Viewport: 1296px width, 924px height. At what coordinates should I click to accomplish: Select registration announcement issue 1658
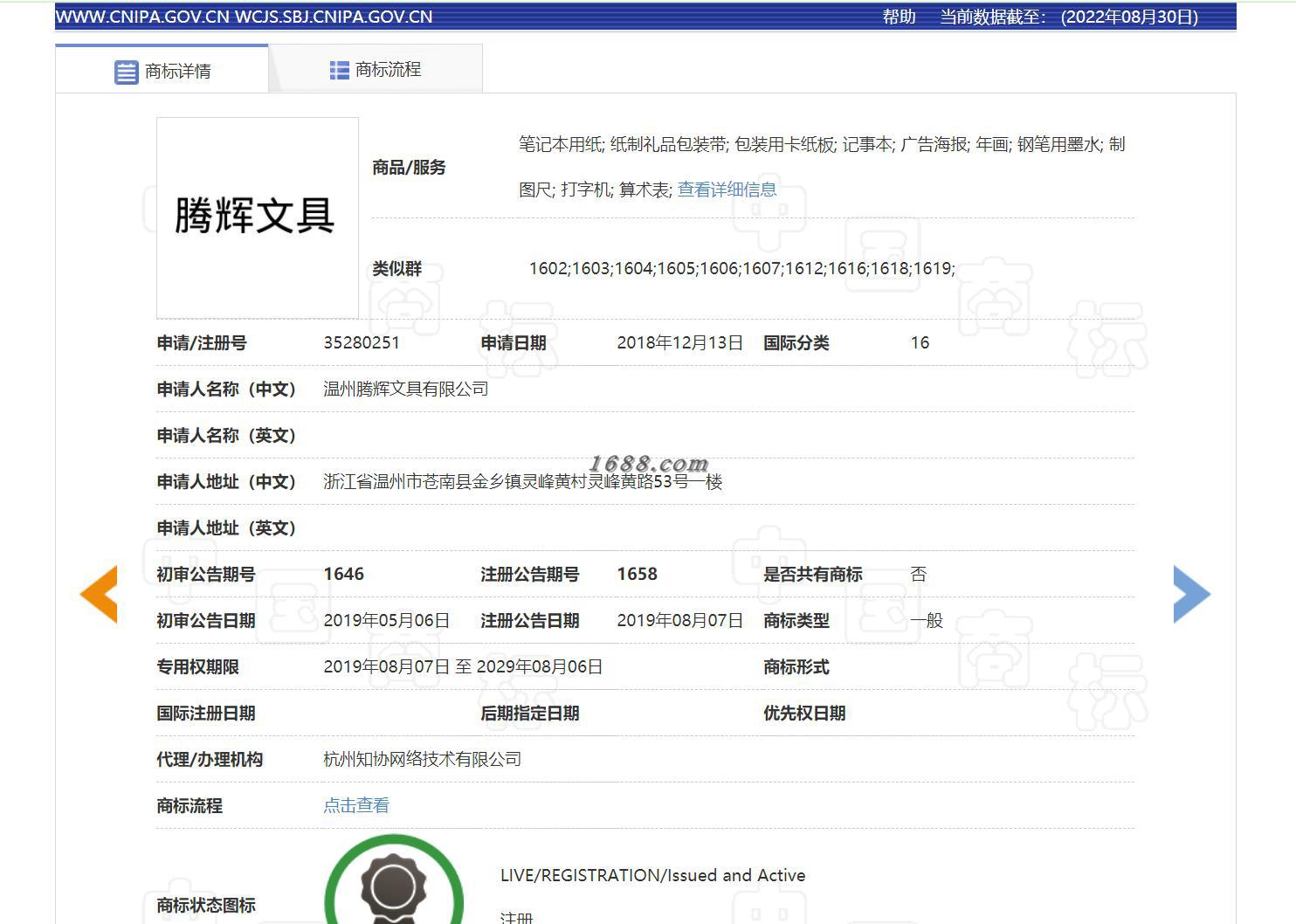pos(637,574)
